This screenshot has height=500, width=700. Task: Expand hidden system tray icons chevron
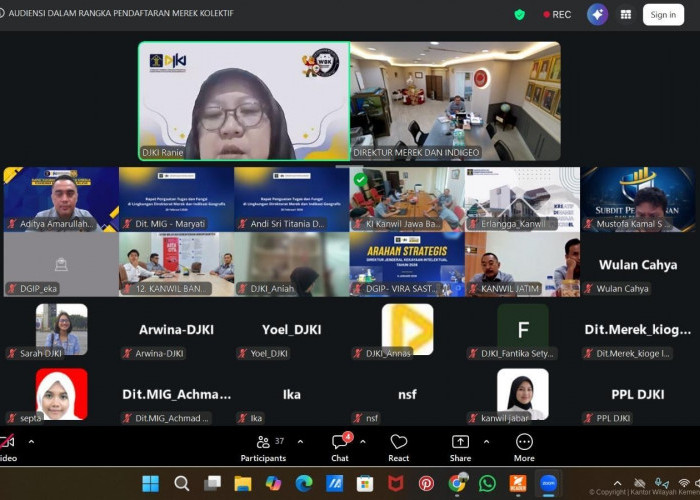[x=618, y=483]
